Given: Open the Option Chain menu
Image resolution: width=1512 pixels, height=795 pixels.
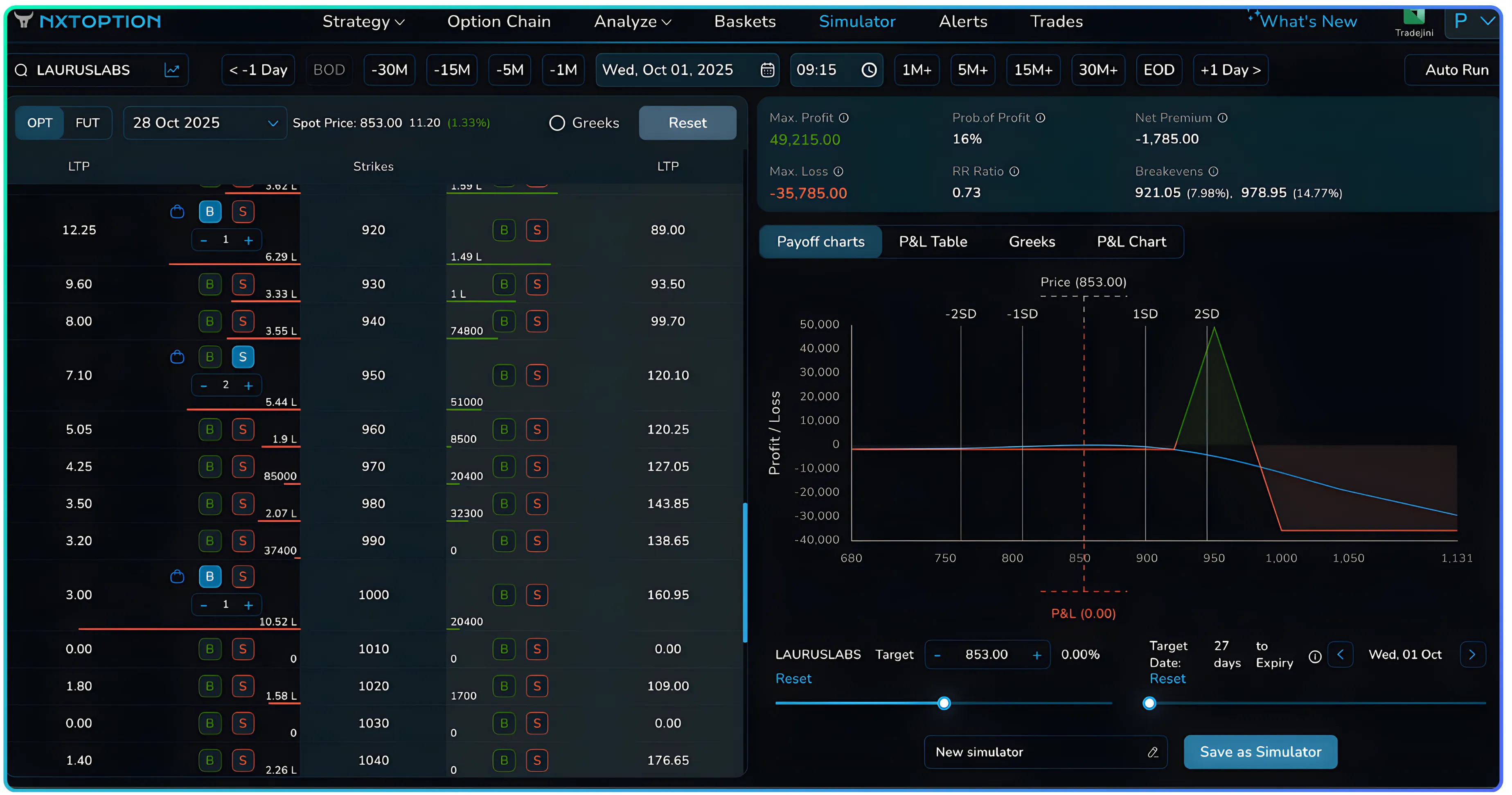Looking at the screenshot, I should click(499, 22).
